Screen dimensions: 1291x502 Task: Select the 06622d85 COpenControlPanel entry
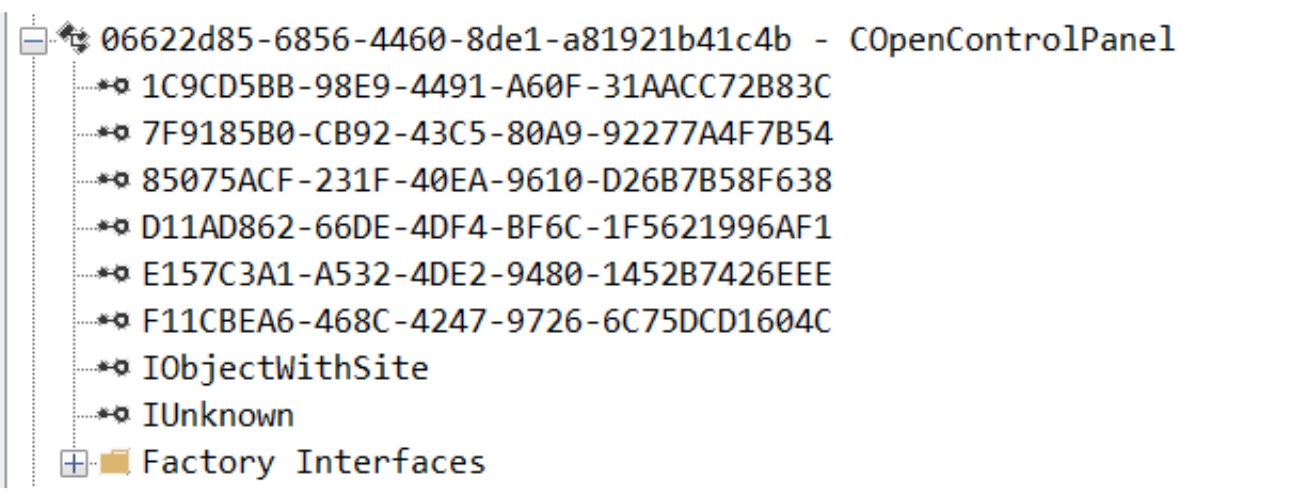pyautogui.click(x=636, y=41)
